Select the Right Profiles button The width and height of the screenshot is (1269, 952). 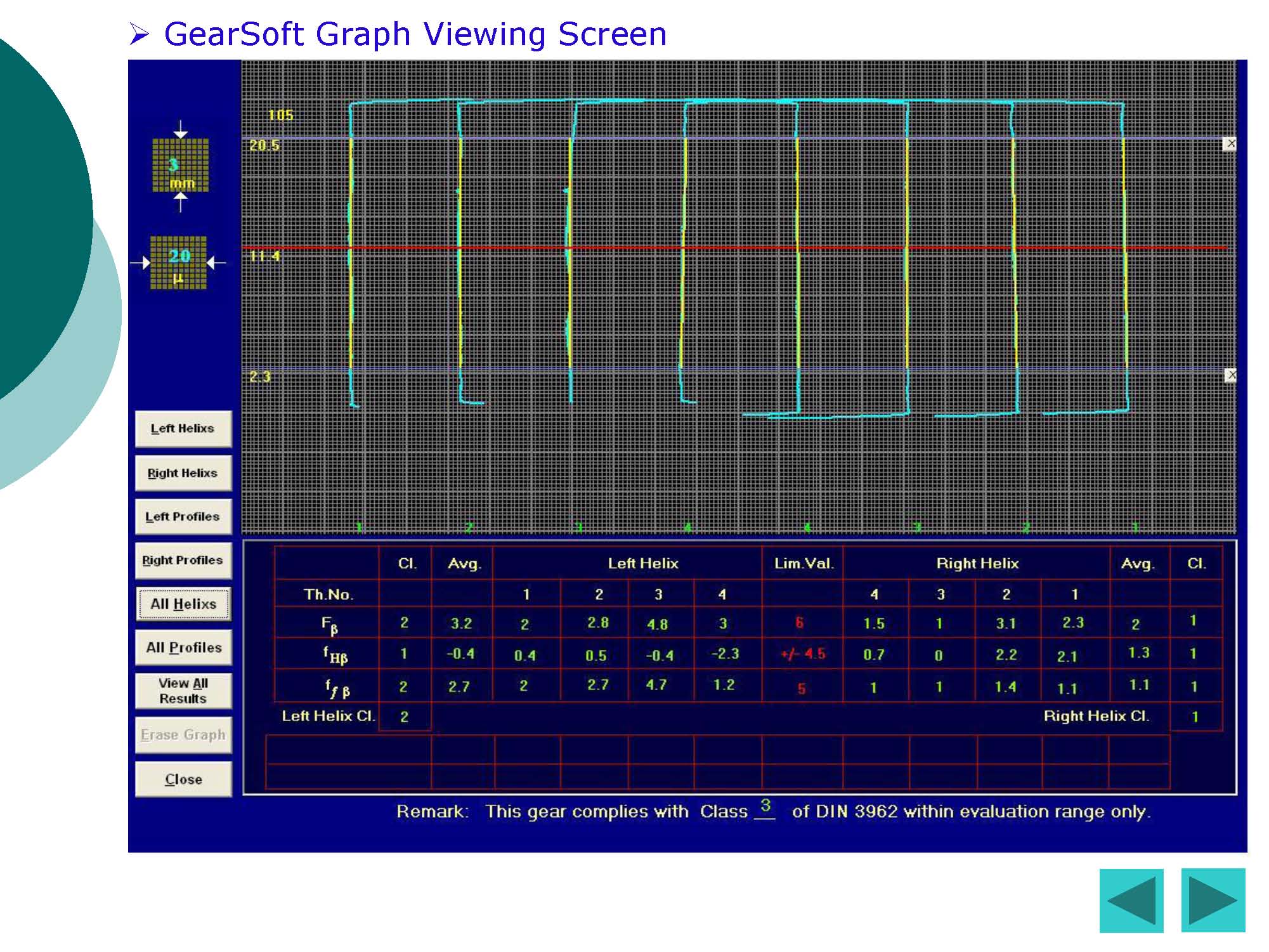tap(183, 561)
